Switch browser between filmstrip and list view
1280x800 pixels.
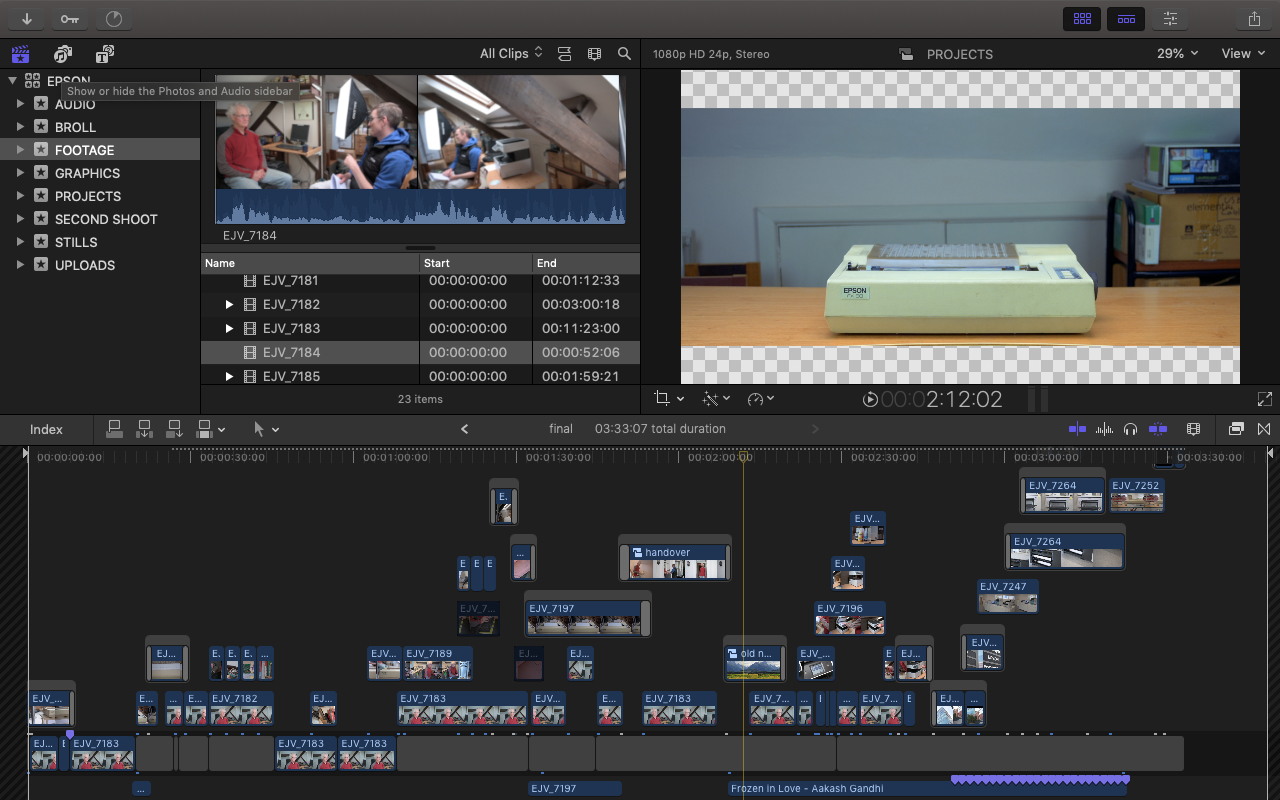(x=595, y=54)
